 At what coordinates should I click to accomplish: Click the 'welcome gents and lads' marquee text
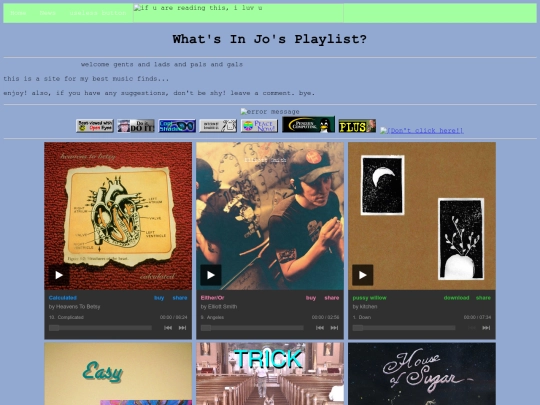(x=162, y=64)
